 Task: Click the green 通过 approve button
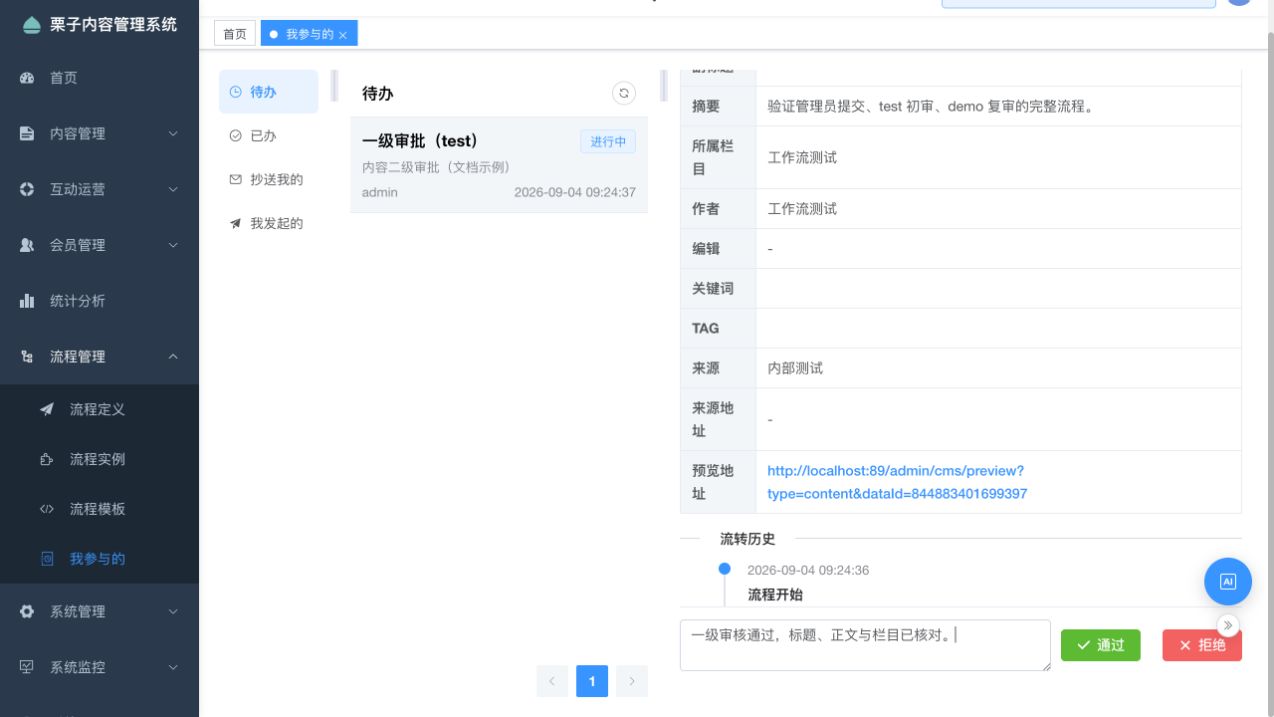tap(1100, 645)
